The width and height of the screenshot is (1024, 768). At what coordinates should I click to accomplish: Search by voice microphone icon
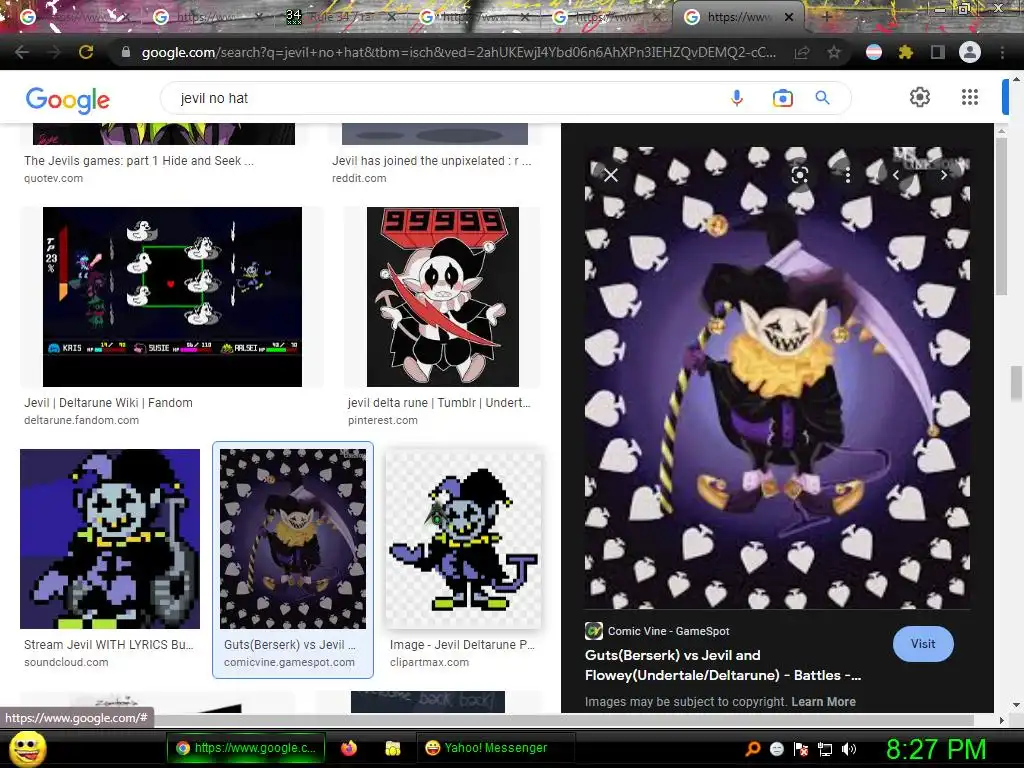[737, 98]
